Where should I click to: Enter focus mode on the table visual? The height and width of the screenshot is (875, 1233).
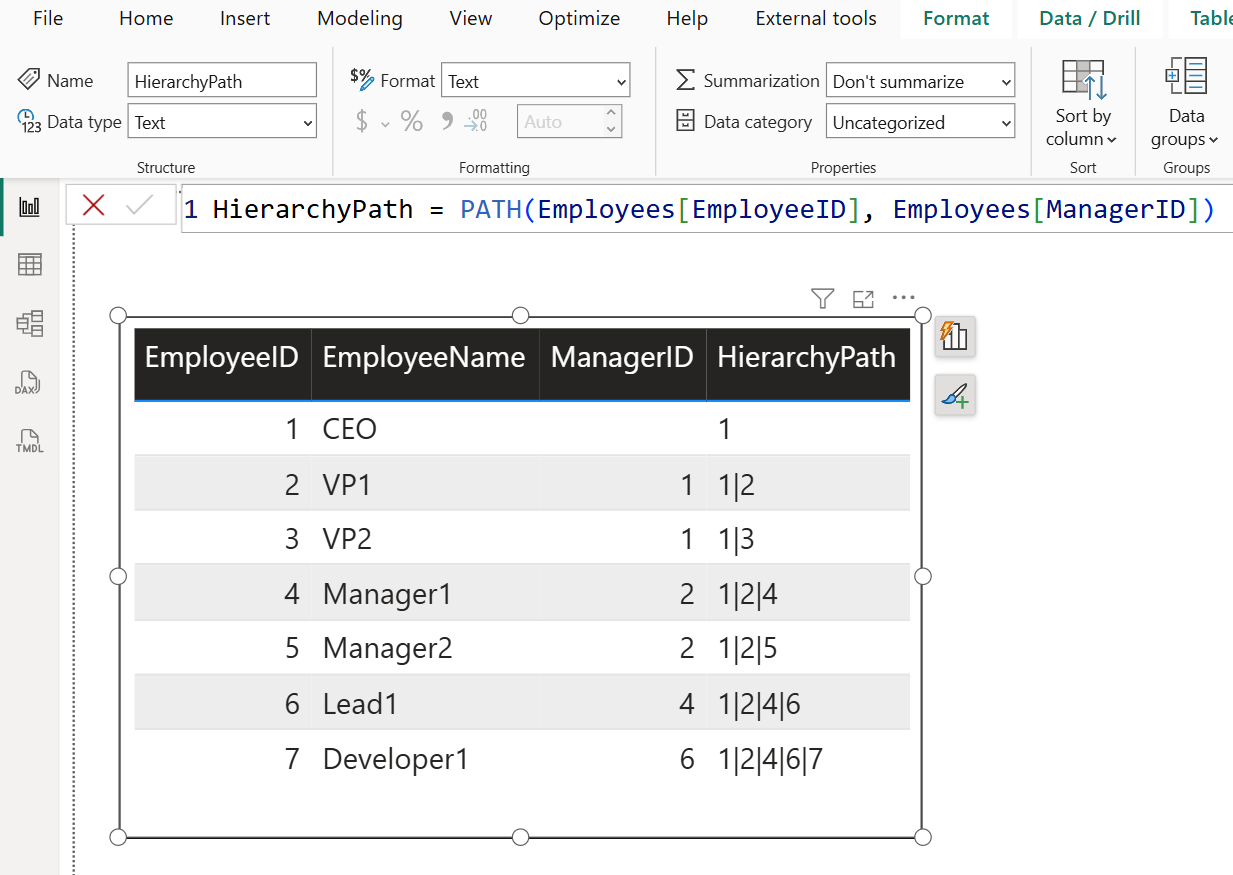[x=862, y=298]
